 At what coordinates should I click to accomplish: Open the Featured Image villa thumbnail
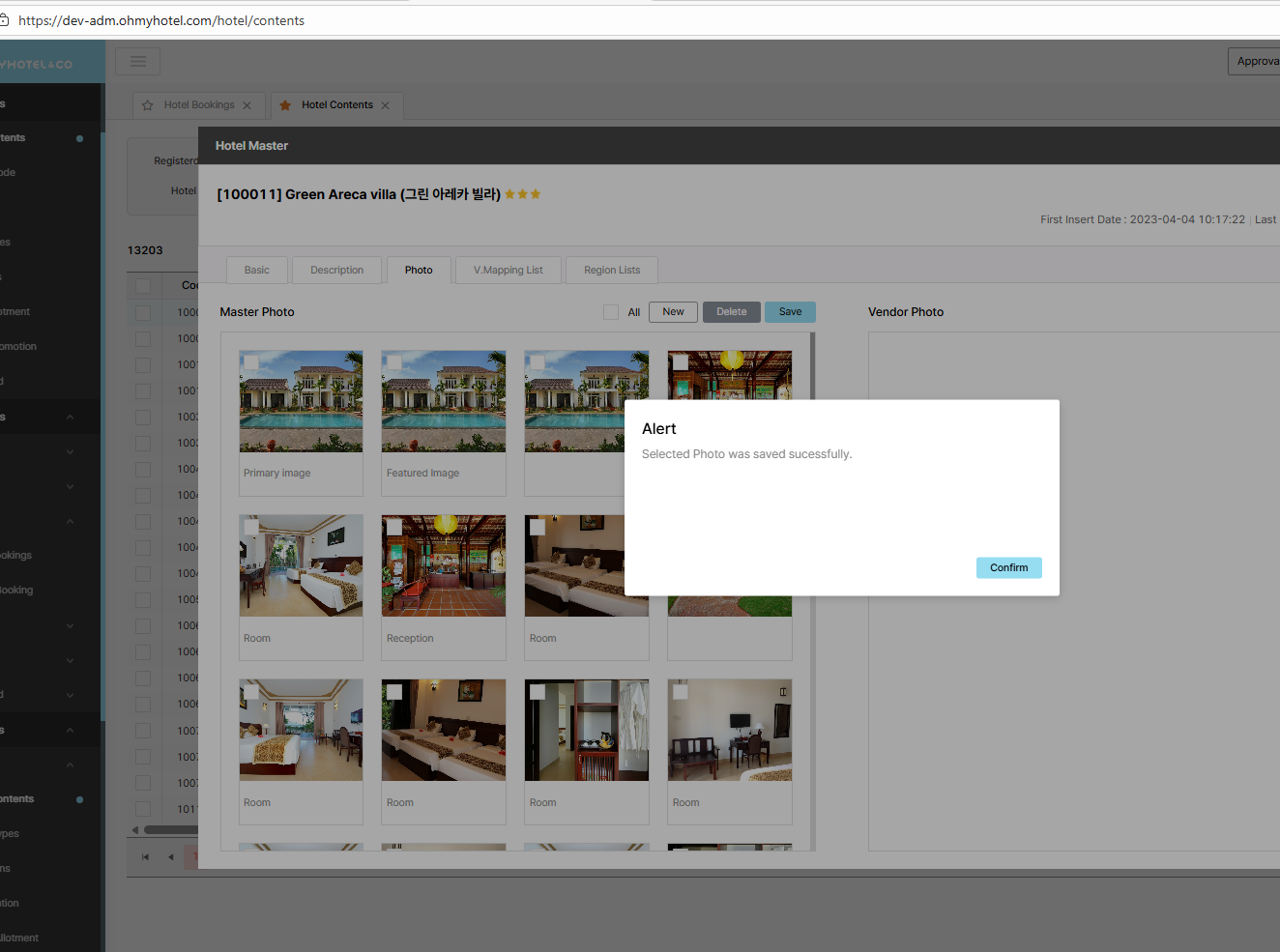(444, 401)
